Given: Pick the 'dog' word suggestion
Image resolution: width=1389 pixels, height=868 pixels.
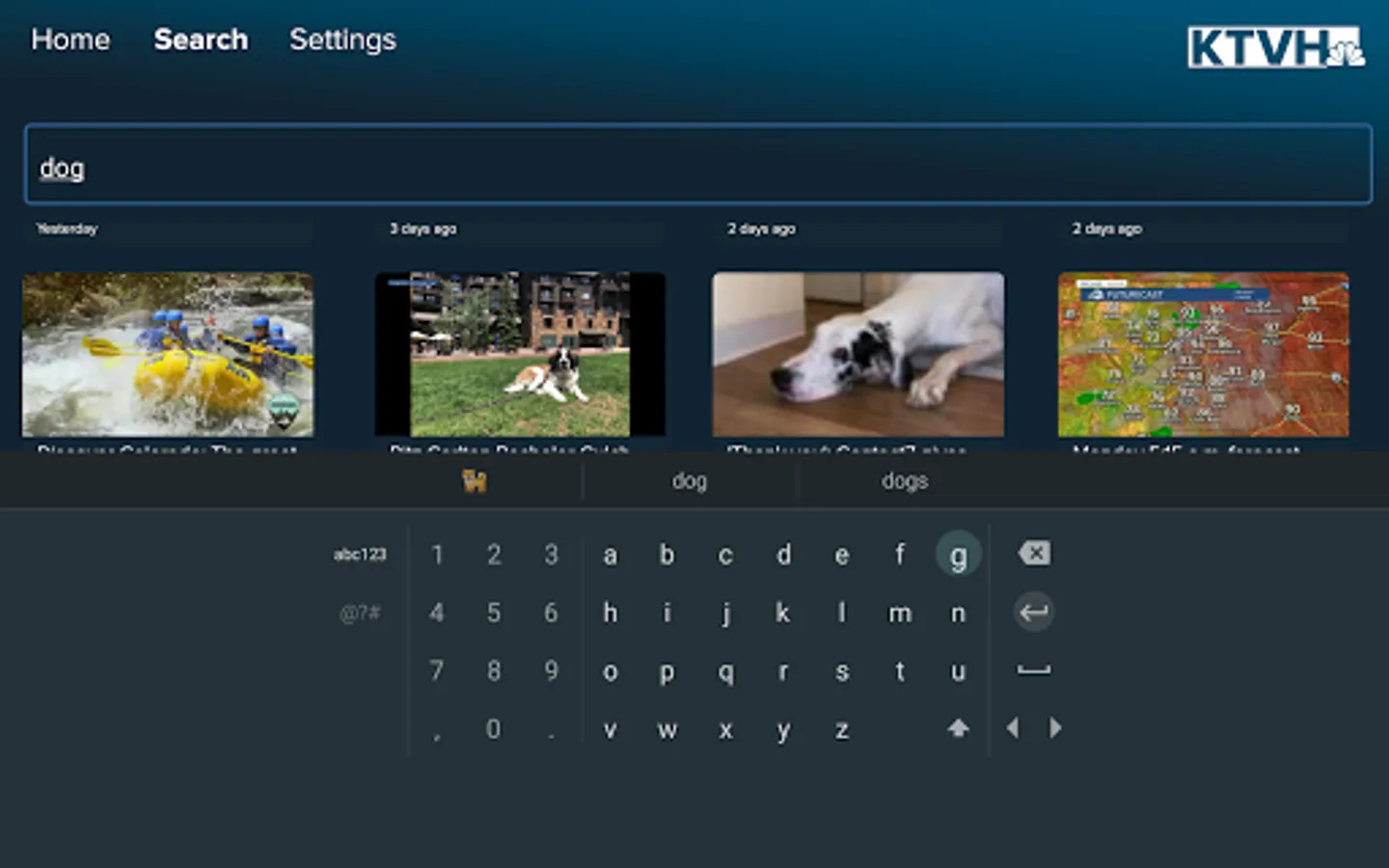Looking at the screenshot, I should [690, 480].
